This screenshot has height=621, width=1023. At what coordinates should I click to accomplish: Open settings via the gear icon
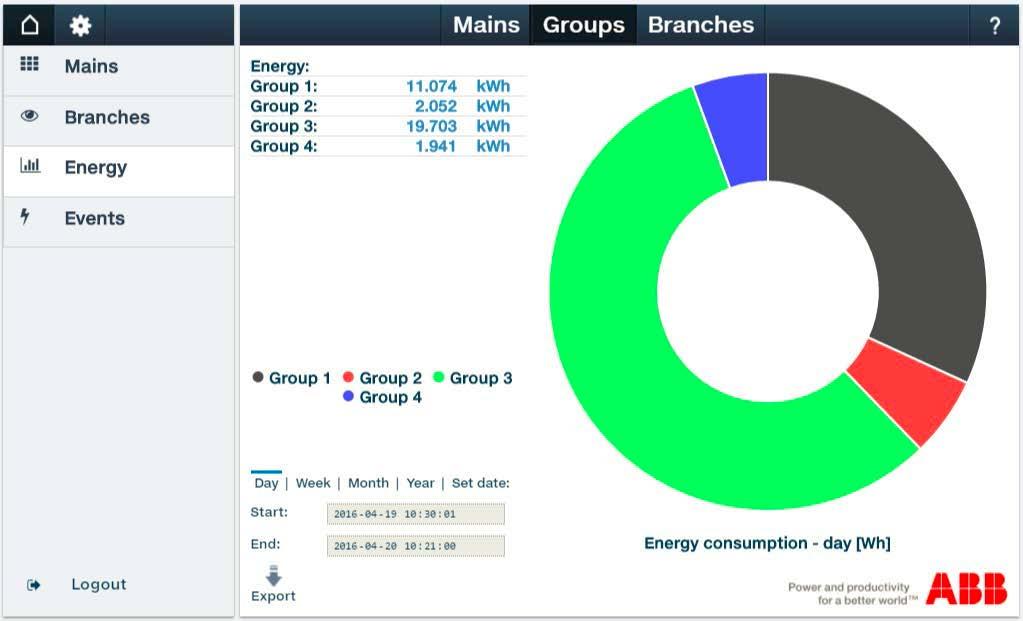point(80,25)
